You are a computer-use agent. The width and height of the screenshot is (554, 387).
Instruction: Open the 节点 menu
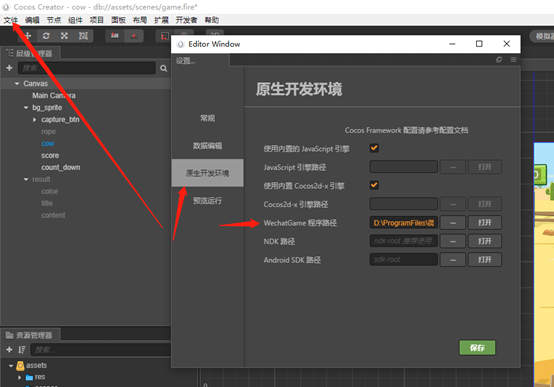[54, 20]
